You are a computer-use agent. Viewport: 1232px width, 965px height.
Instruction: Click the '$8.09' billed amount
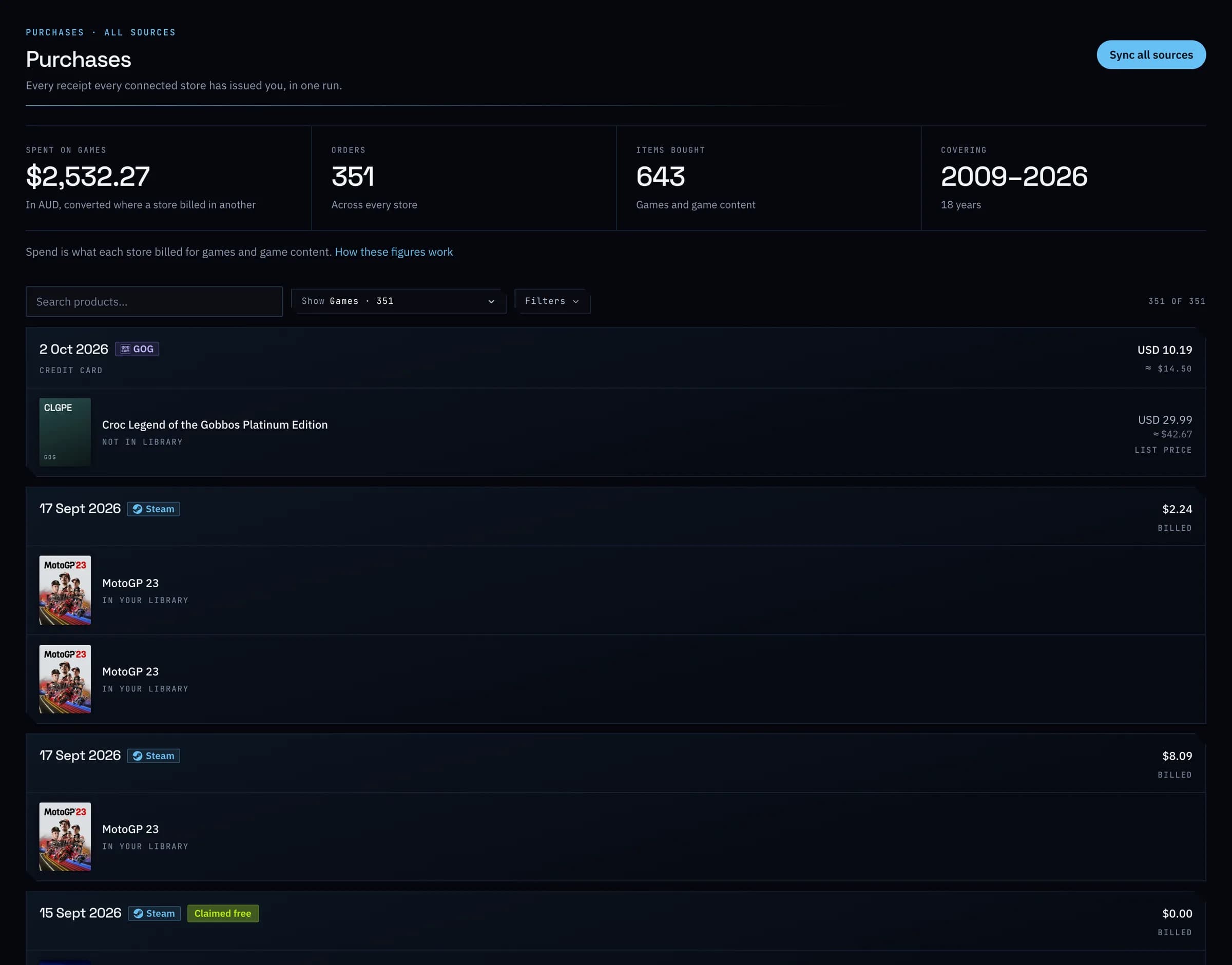(1177, 756)
